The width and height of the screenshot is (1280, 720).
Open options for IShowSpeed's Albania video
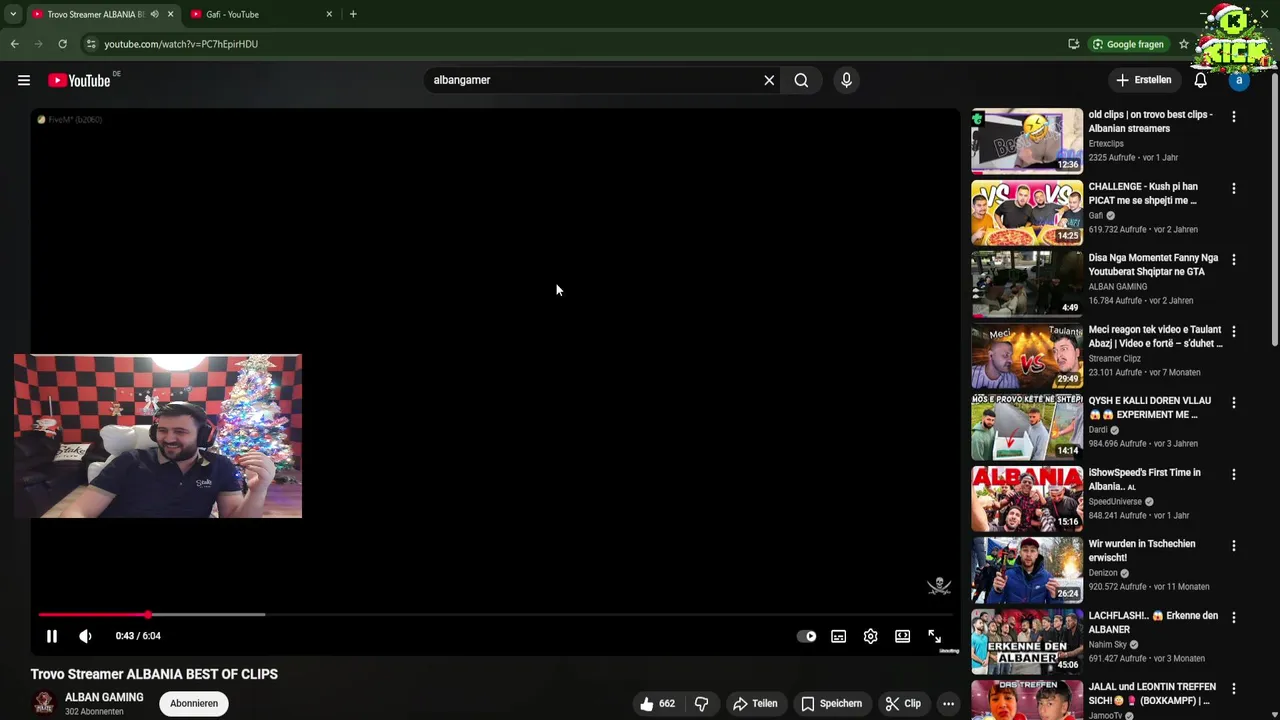[x=1233, y=474]
